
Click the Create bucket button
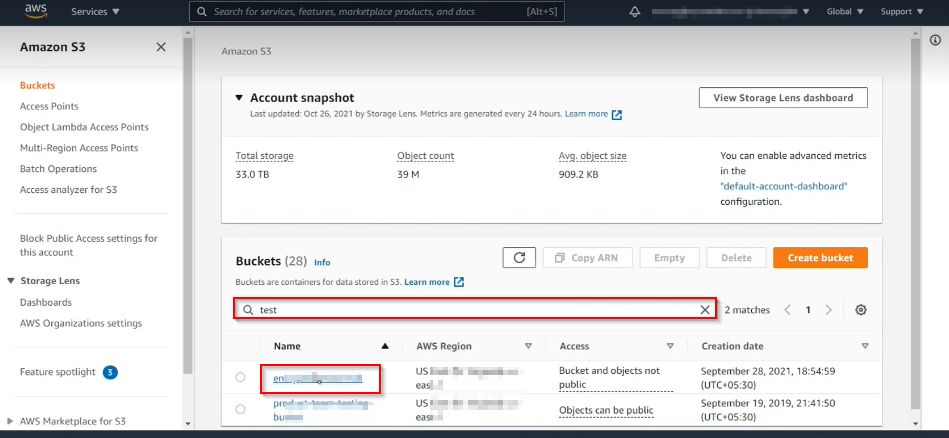820,258
